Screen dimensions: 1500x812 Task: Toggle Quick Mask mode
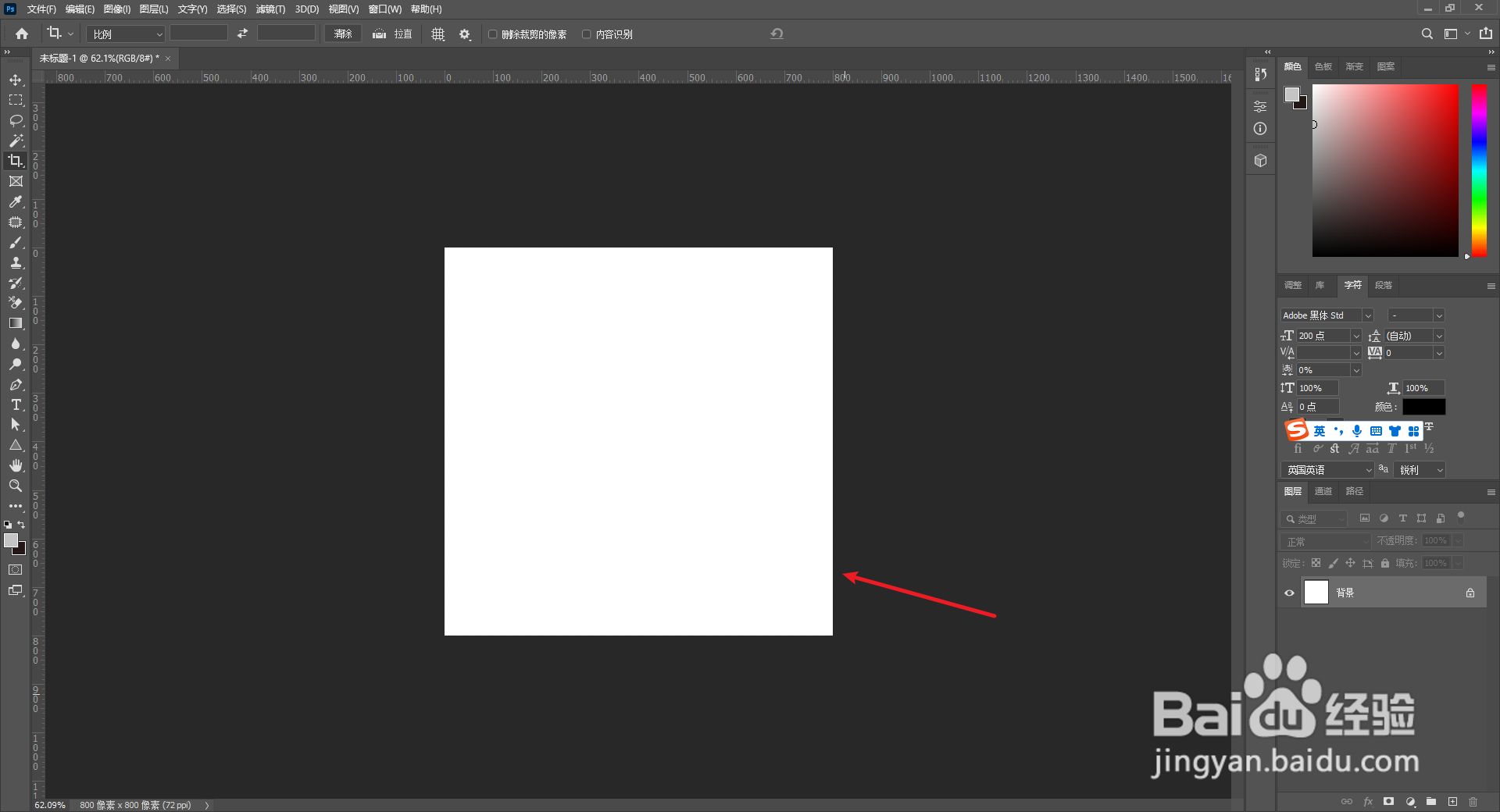point(16,570)
